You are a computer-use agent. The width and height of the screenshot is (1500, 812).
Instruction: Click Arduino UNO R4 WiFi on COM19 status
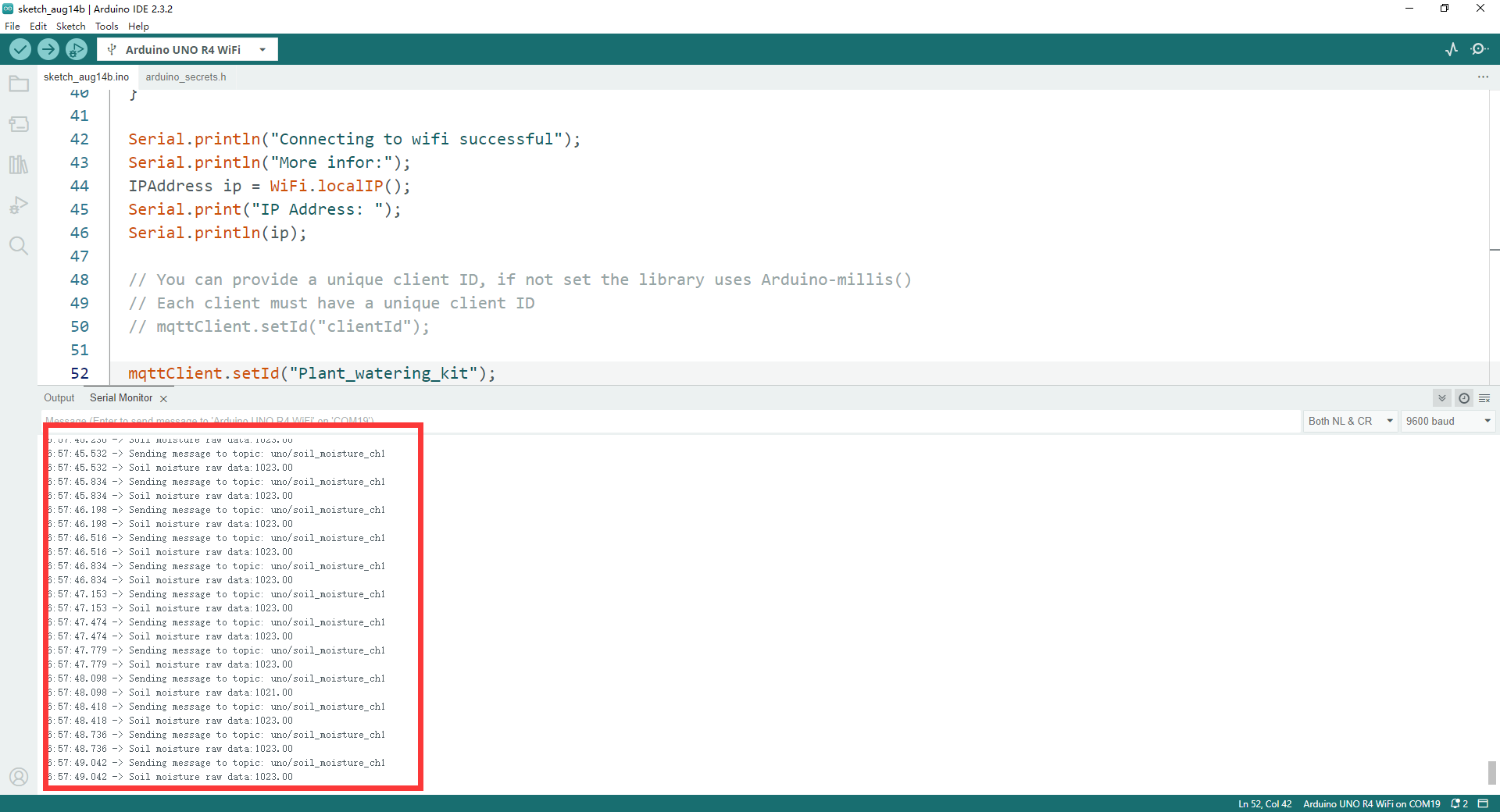click(1371, 803)
